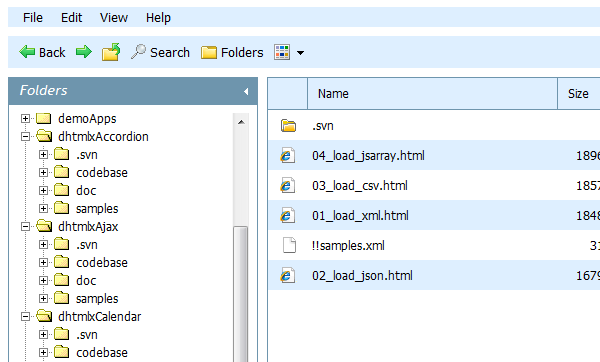
Task: Click the green Back arrow icon
Action: [27, 52]
